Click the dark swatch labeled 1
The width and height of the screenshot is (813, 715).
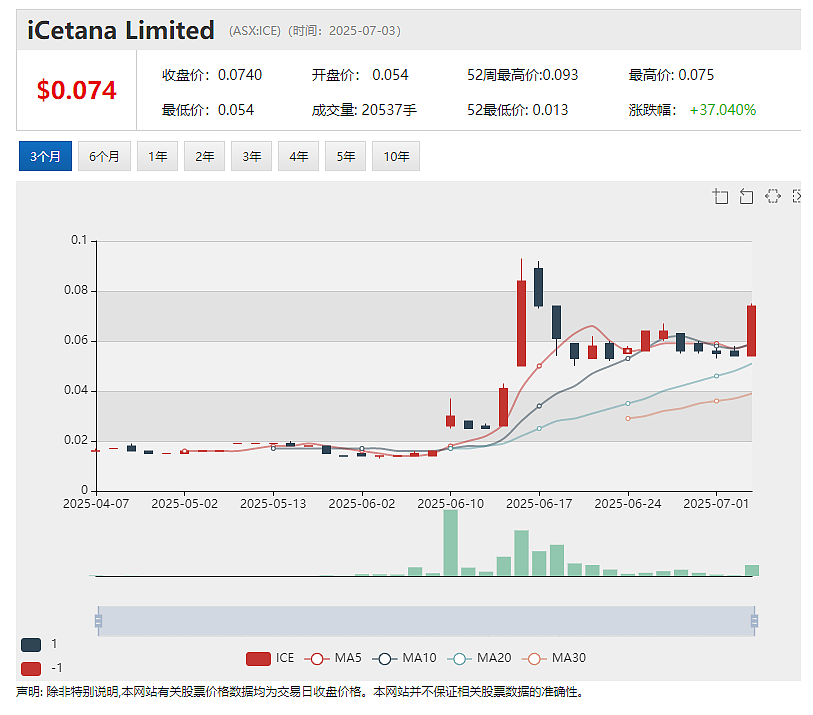[x=31, y=645]
